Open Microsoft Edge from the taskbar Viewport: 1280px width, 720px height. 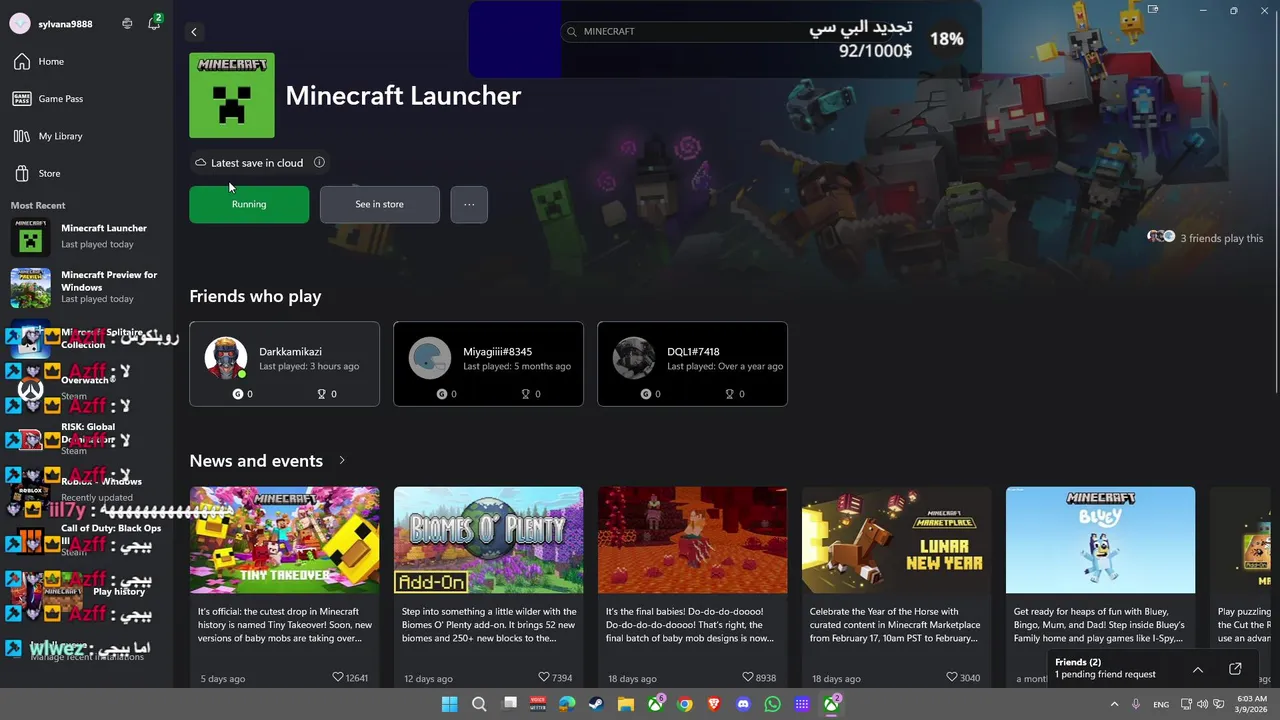[567, 704]
